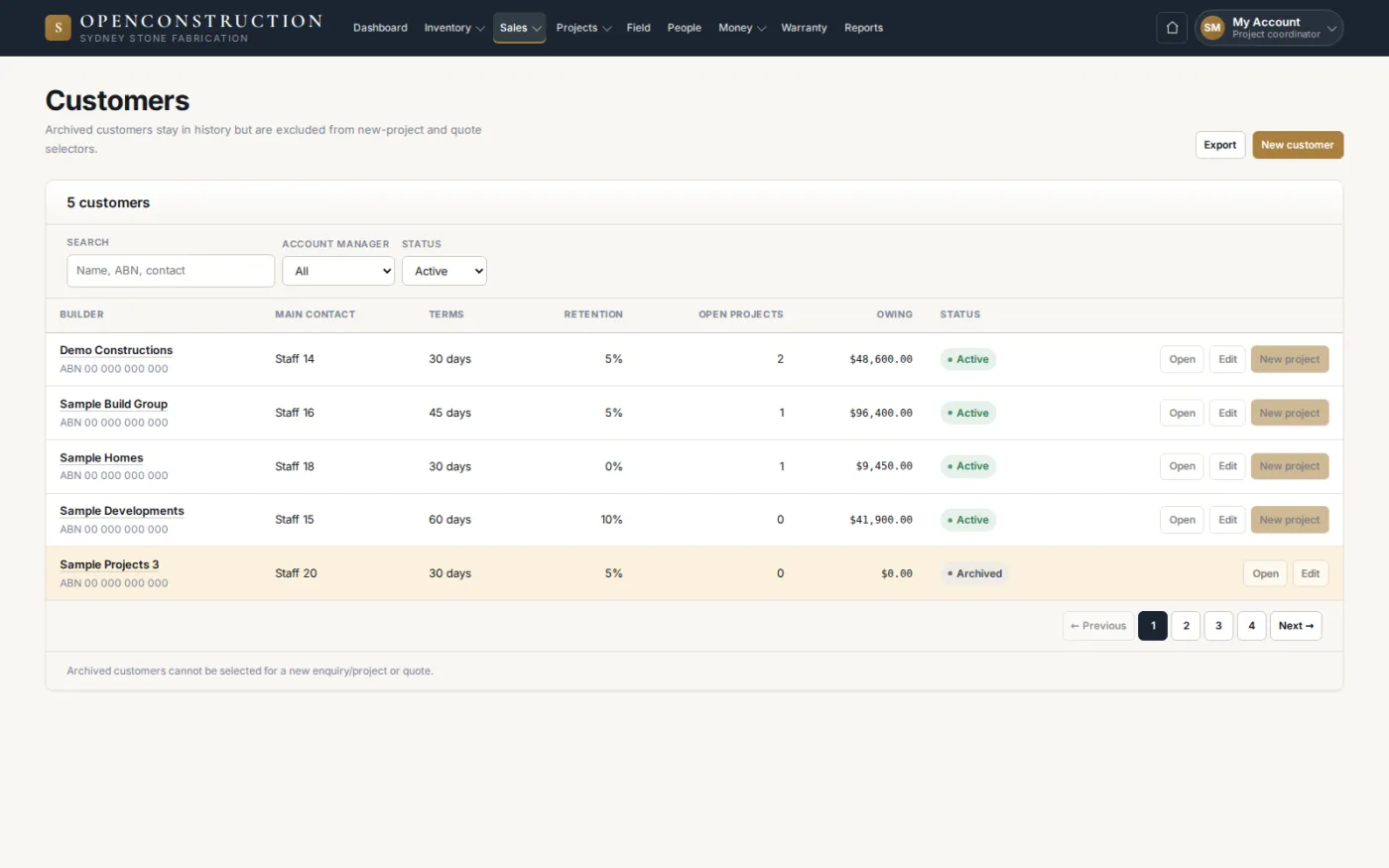Click the New customer button

click(x=1298, y=145)
